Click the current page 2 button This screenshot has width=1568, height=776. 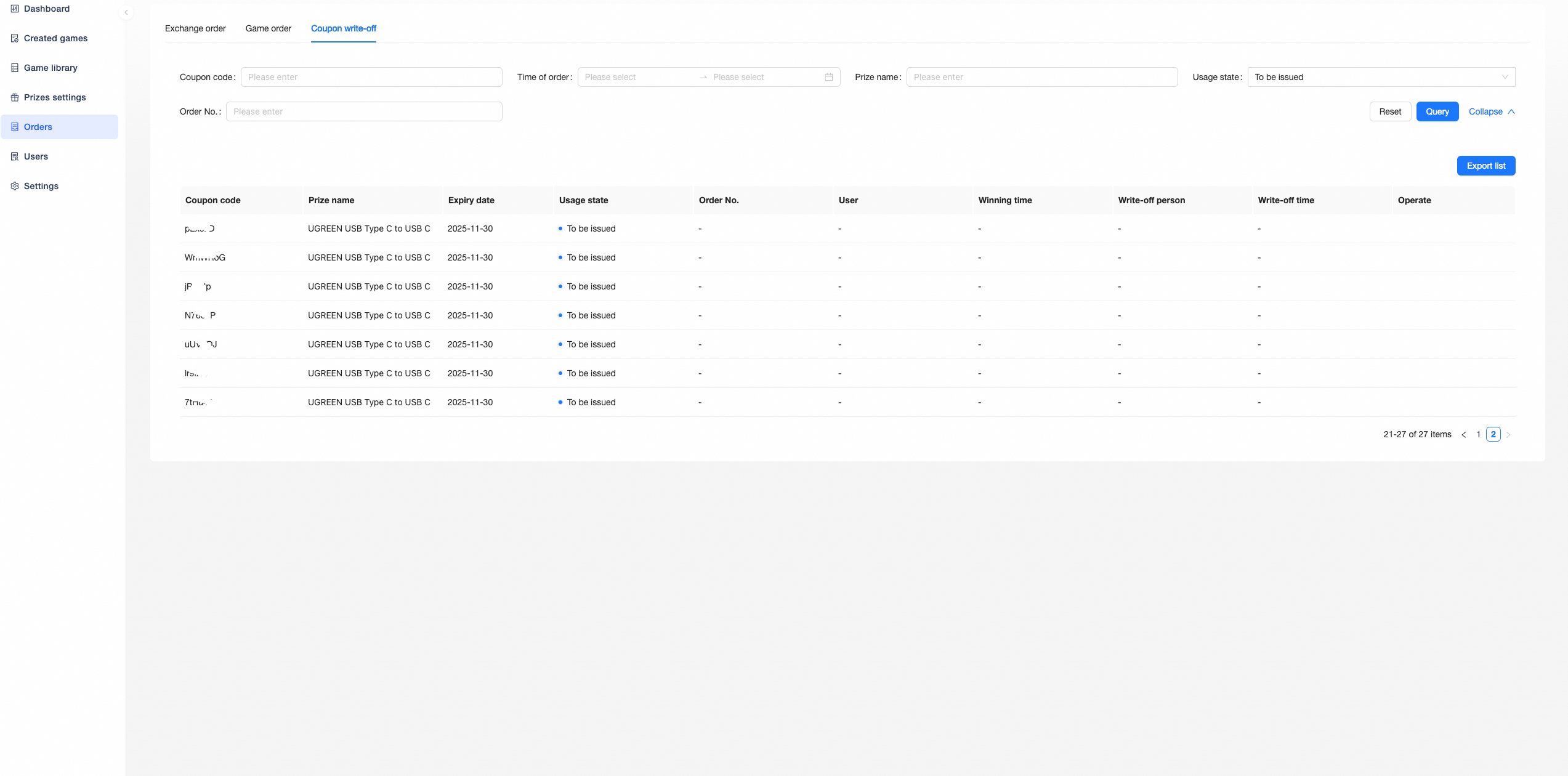[x=1493, y=435]
